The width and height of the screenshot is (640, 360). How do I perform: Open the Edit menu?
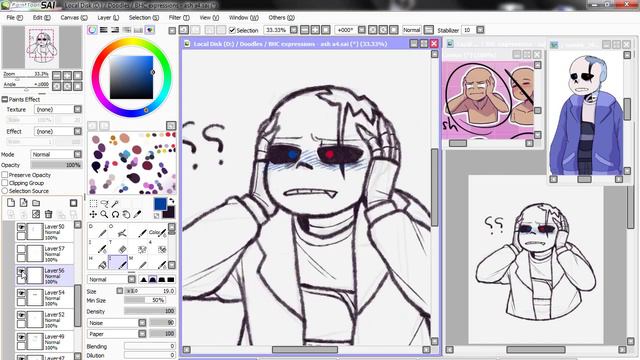[42, 18]
